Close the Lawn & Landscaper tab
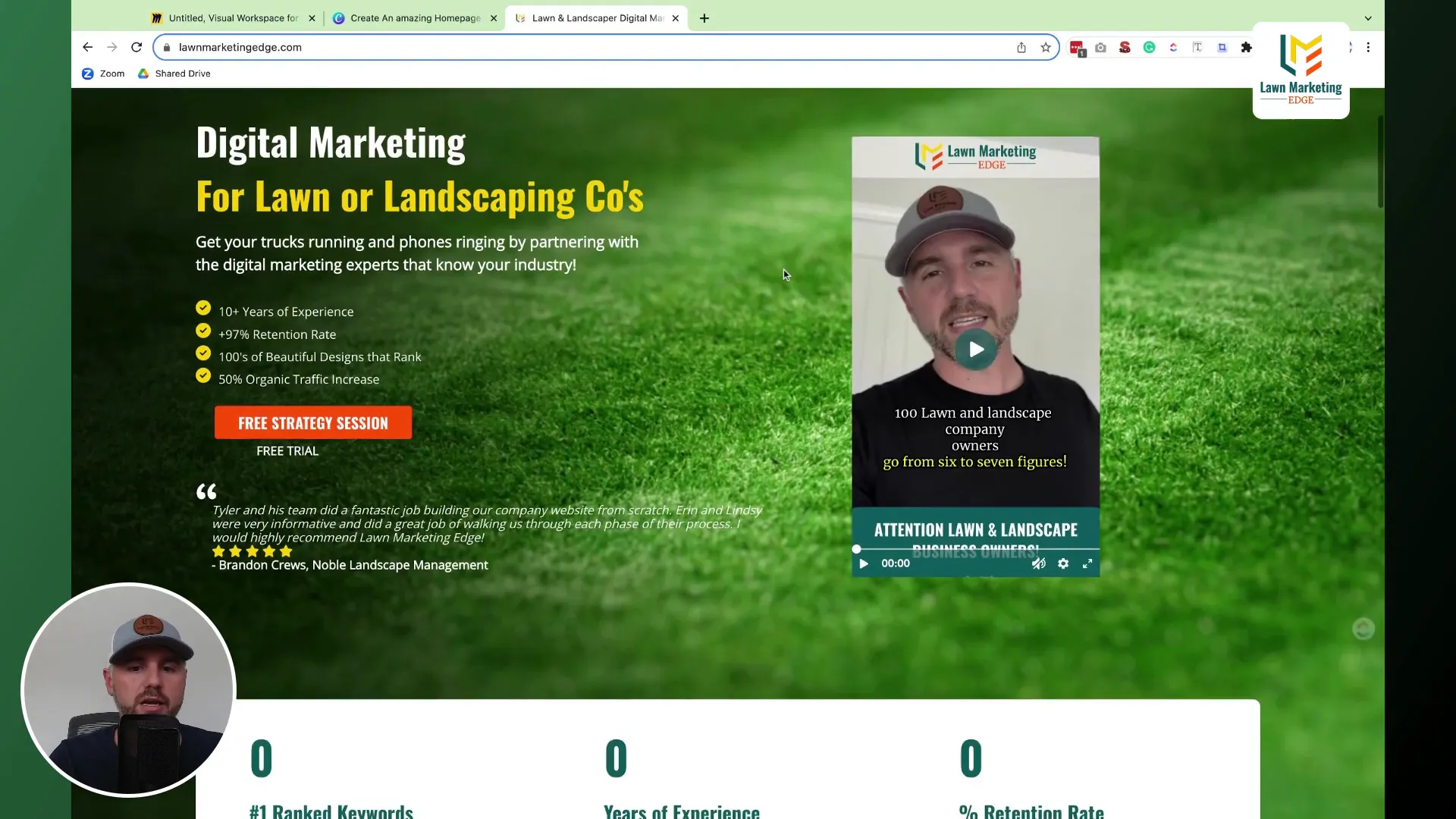This screenshot has width=1456, height=819. coord(675,18)
